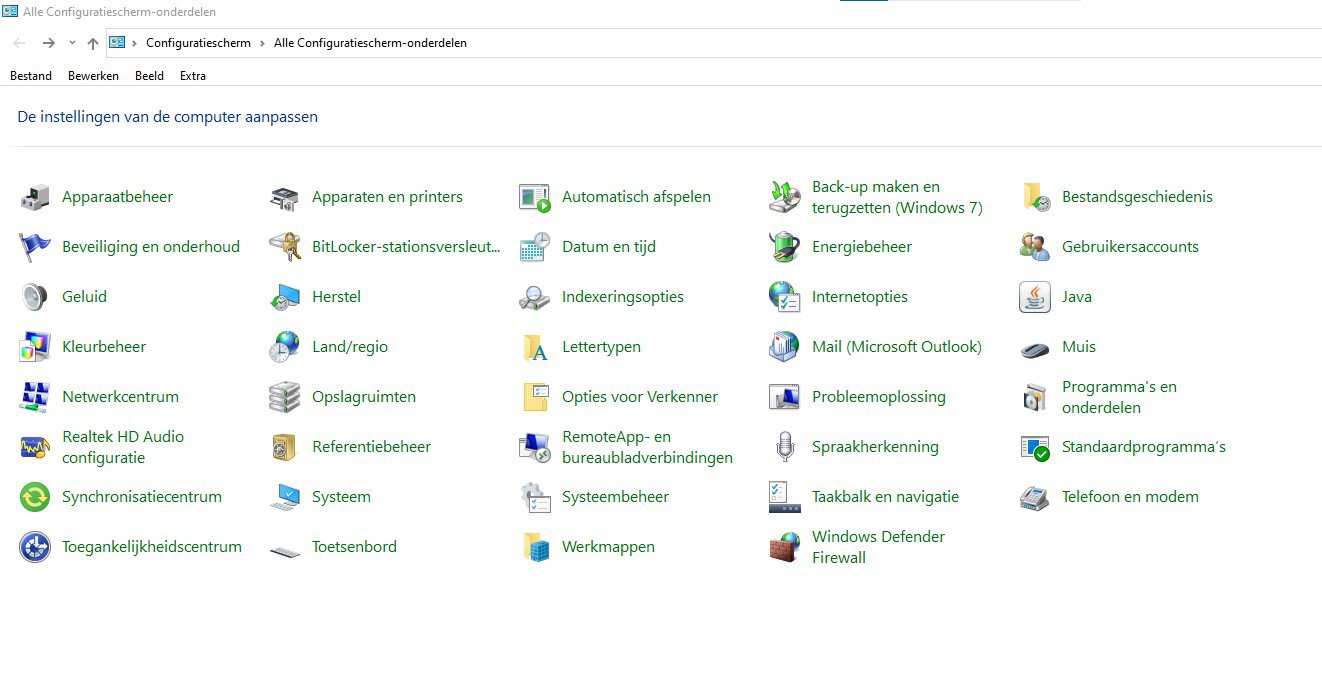This screenshot has width=1322, height=697.
Task: Open the Internetopties globe icon
Action: pos(785,297)
